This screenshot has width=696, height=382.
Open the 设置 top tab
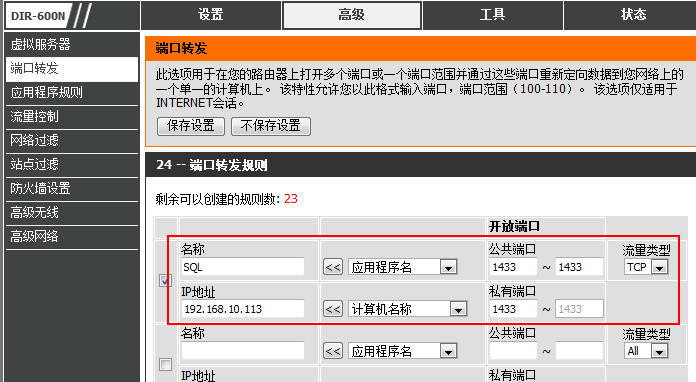point(211,15)
